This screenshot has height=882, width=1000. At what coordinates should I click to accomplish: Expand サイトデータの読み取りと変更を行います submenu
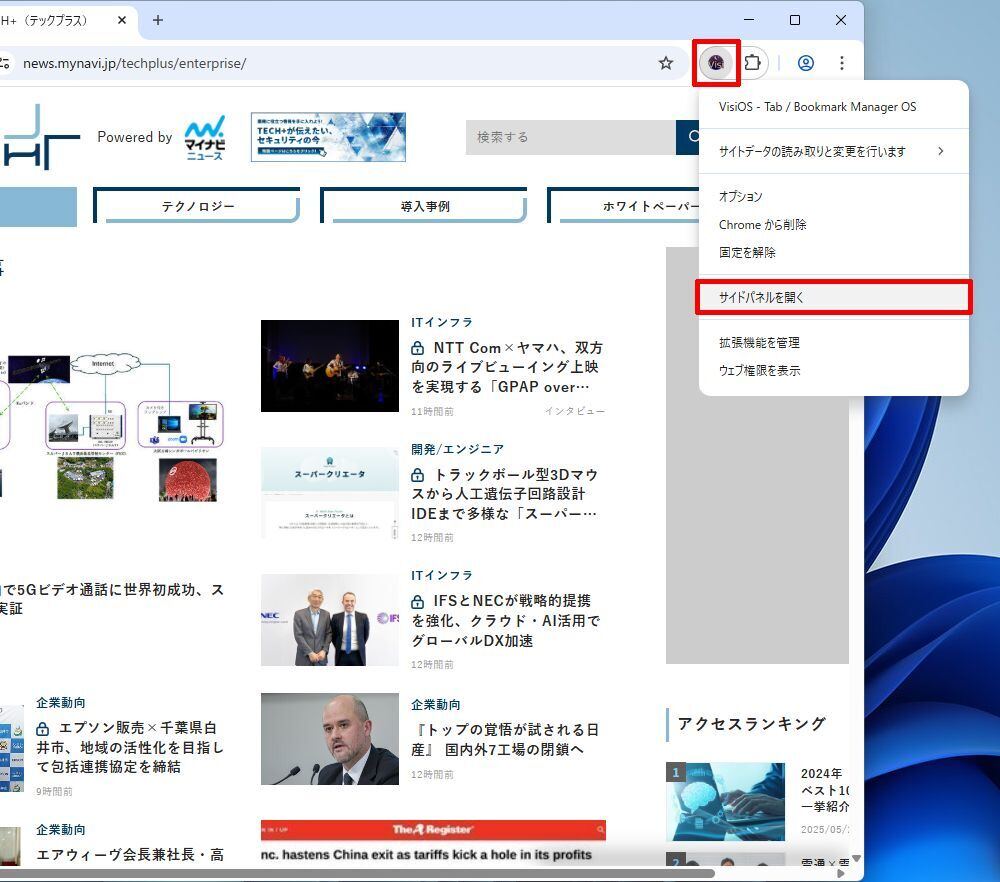click(834, 151)
